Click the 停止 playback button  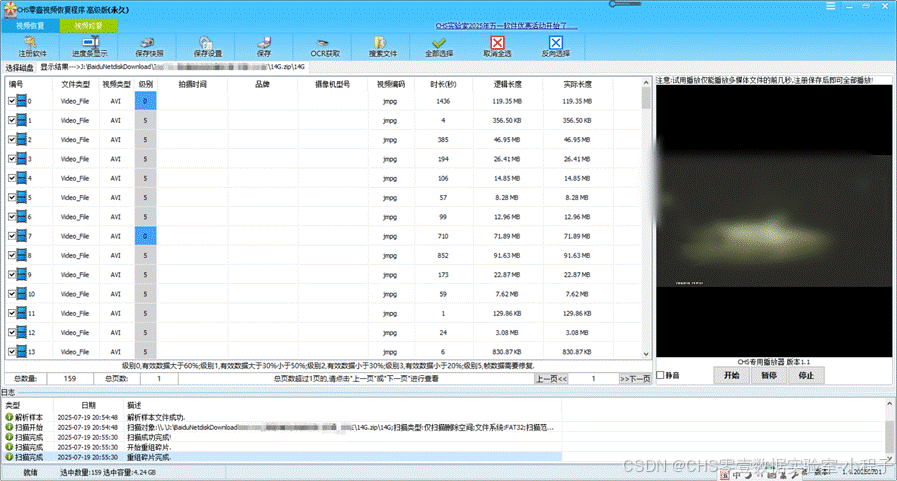pyautogui.click(x=806, y=375)
